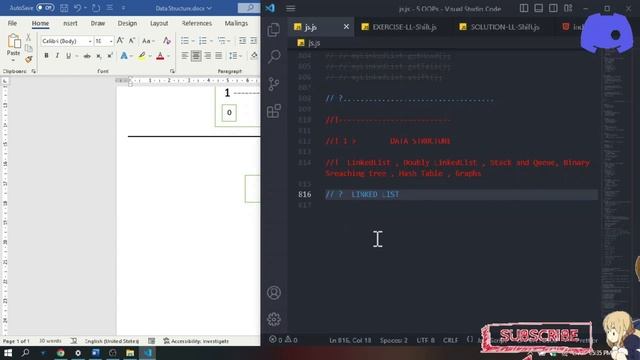Click the Text Effects blue A icon
640x360 pixels.
pyautogui.click(x=124, y=56)
